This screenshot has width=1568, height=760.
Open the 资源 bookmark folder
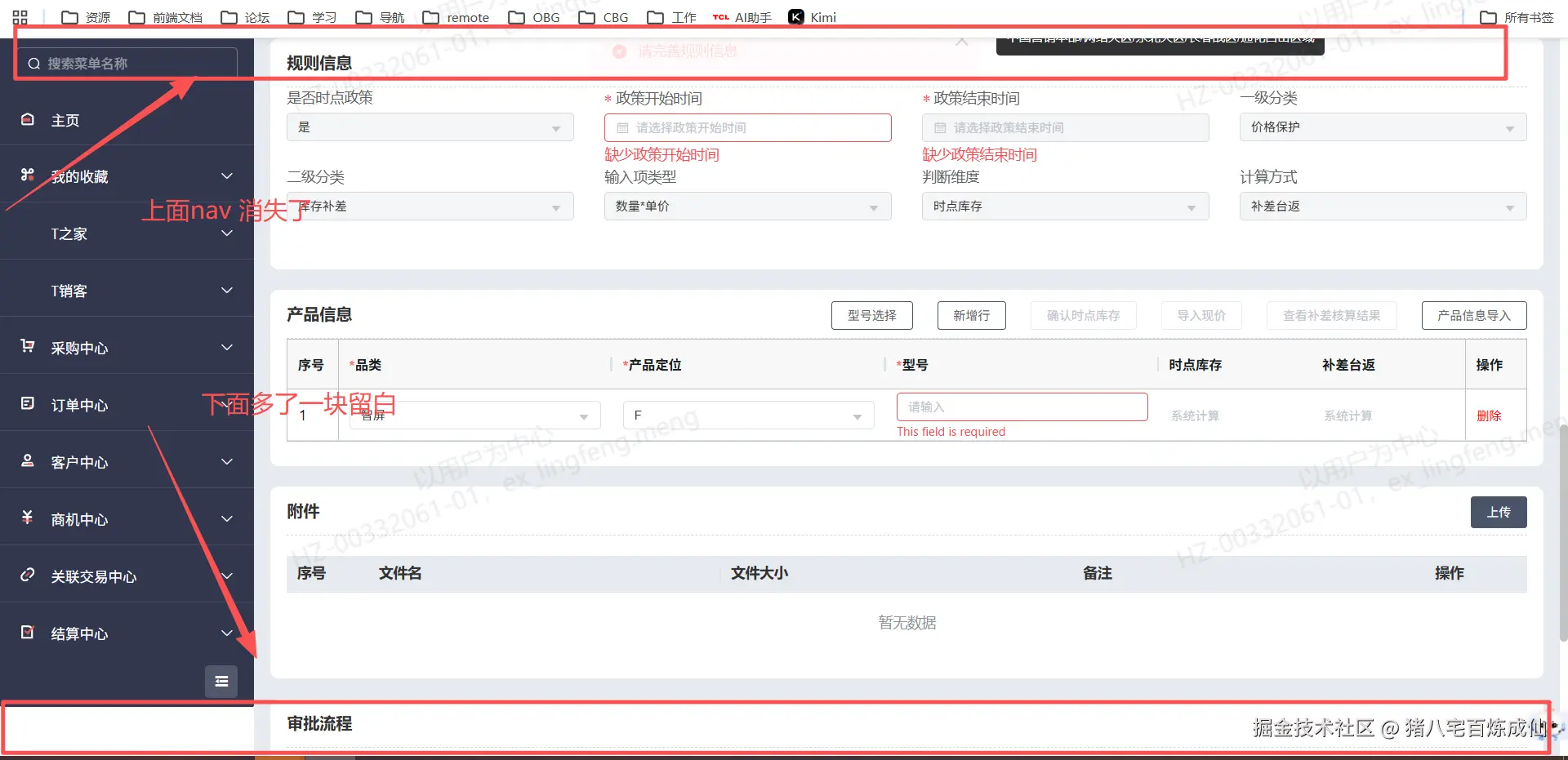pos(86,17)
